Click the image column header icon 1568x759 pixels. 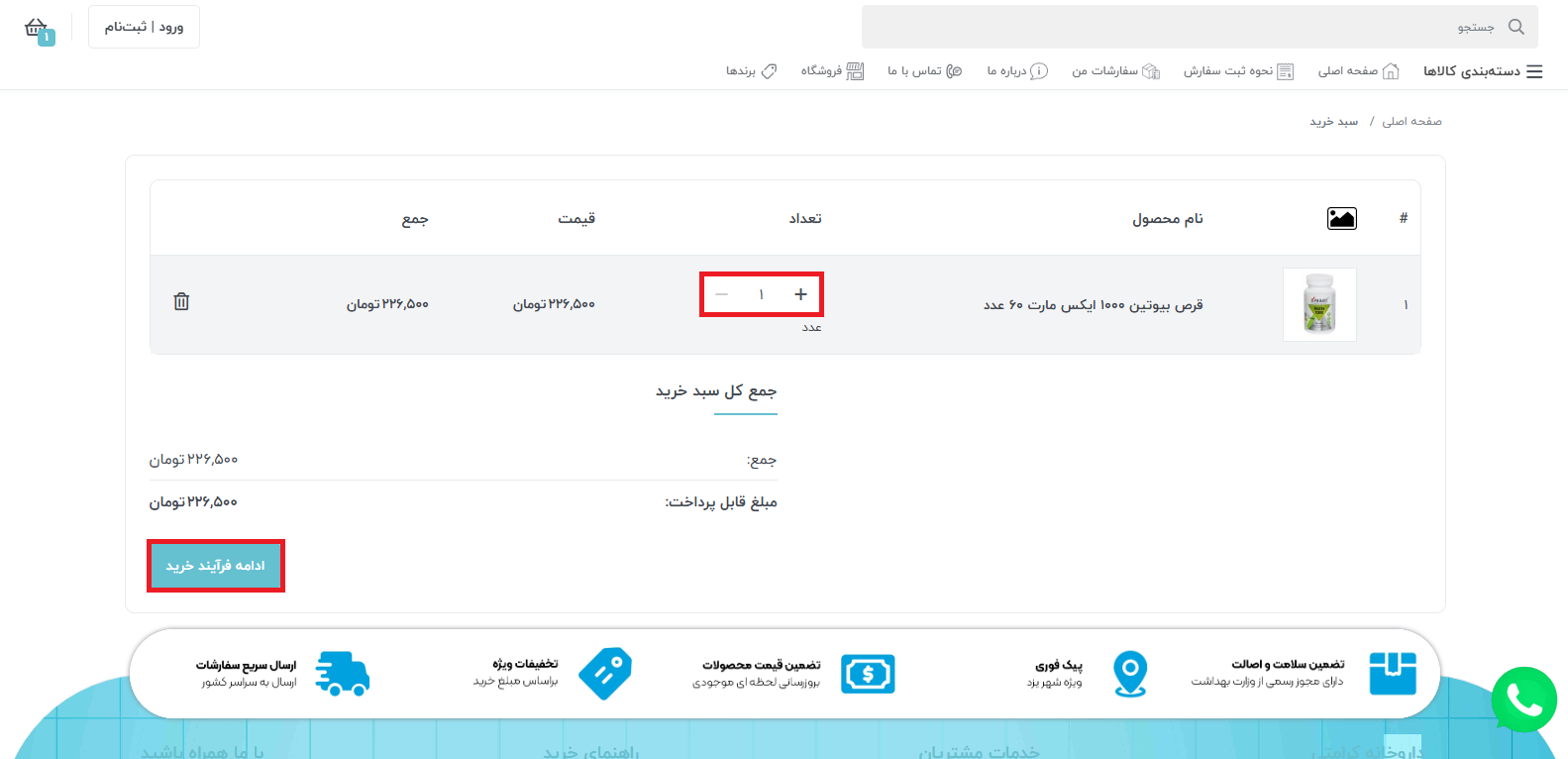click(x=1342, y=218)
